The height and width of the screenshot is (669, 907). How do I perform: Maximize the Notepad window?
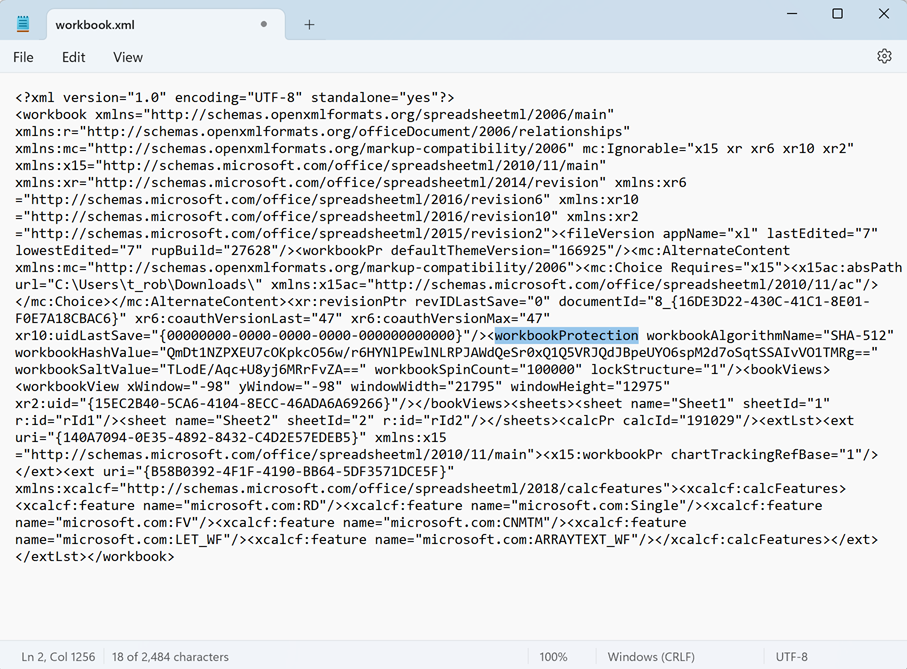[837, 14]
